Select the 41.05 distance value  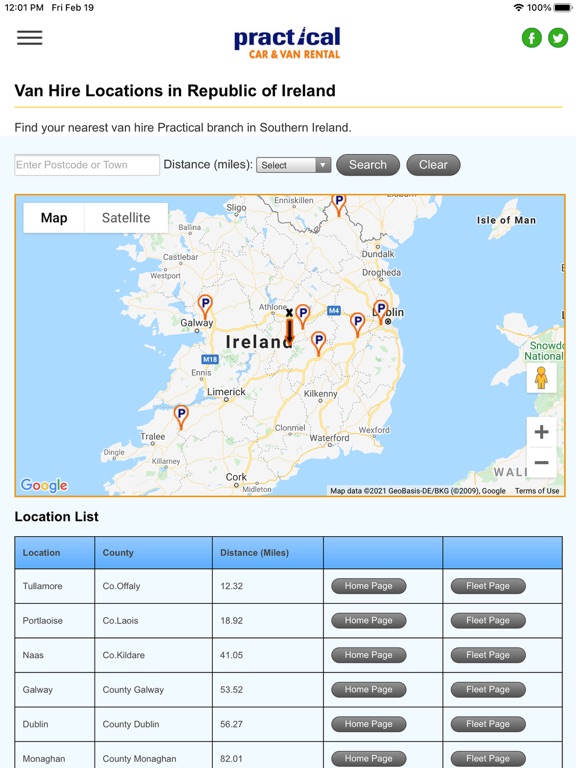[231, 655]
